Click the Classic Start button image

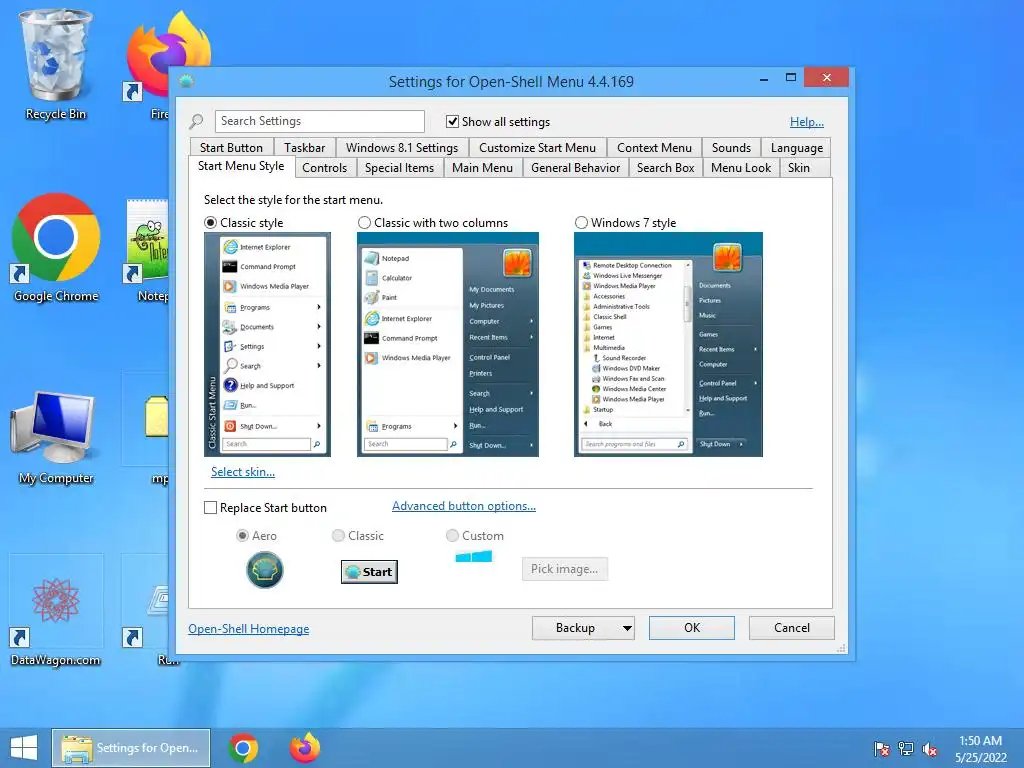click(369, 571)
